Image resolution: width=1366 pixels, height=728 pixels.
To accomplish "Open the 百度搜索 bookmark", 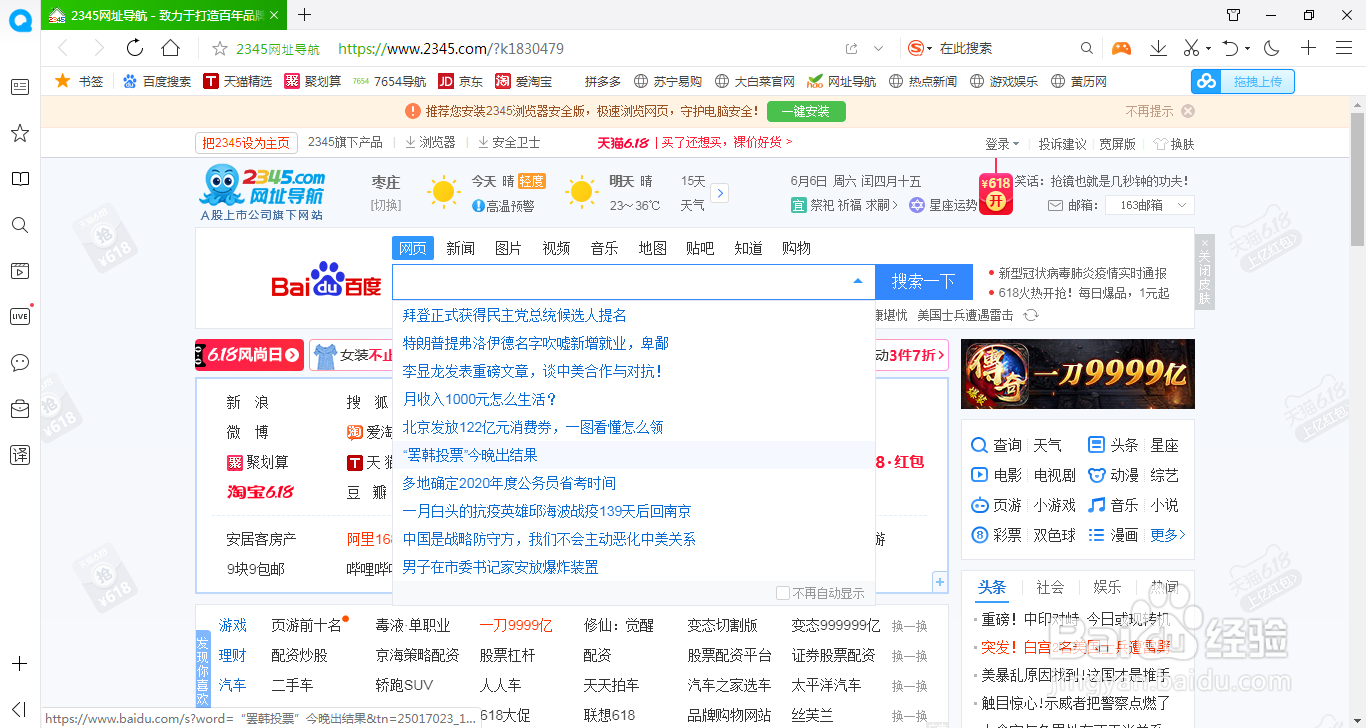I will pos(157,81).
